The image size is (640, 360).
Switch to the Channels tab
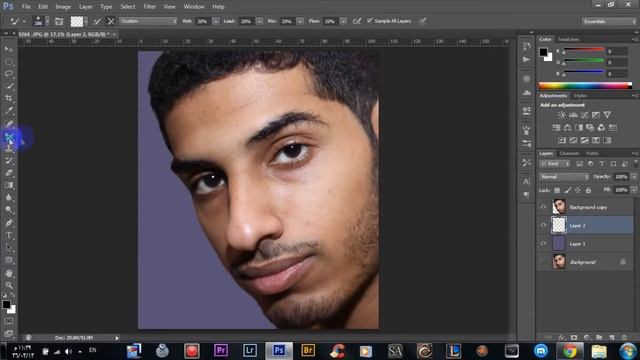569,153
